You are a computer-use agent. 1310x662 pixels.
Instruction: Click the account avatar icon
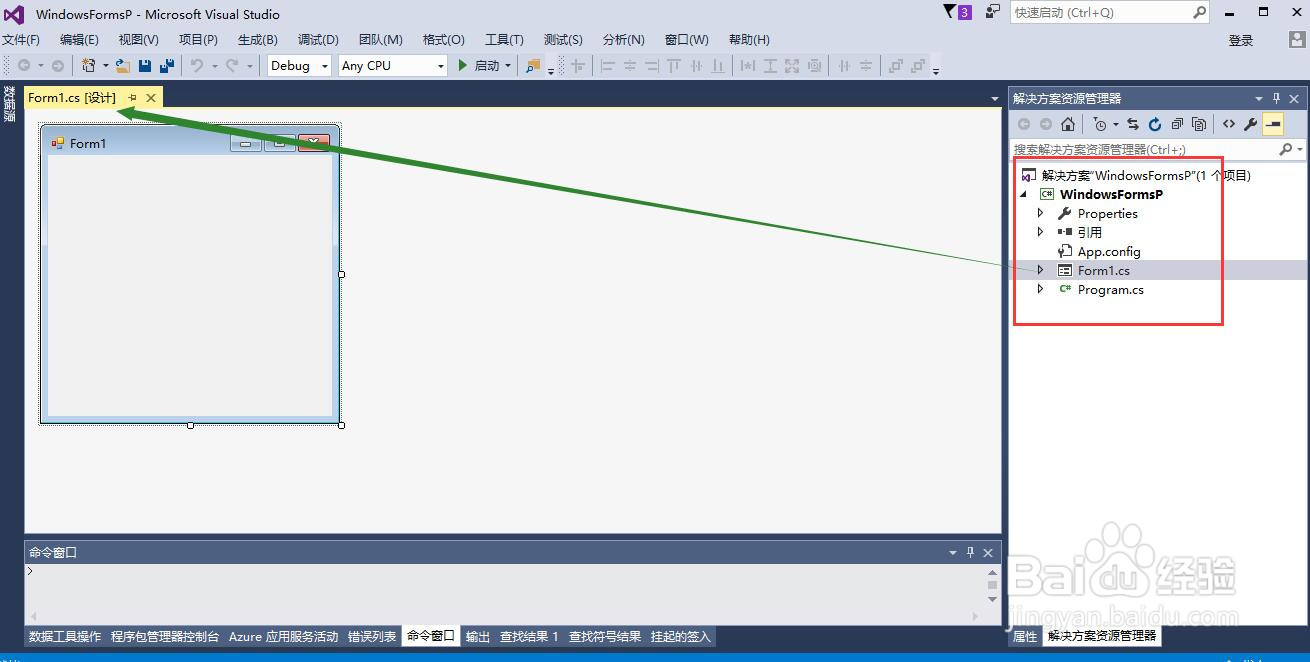[1296, 40]
